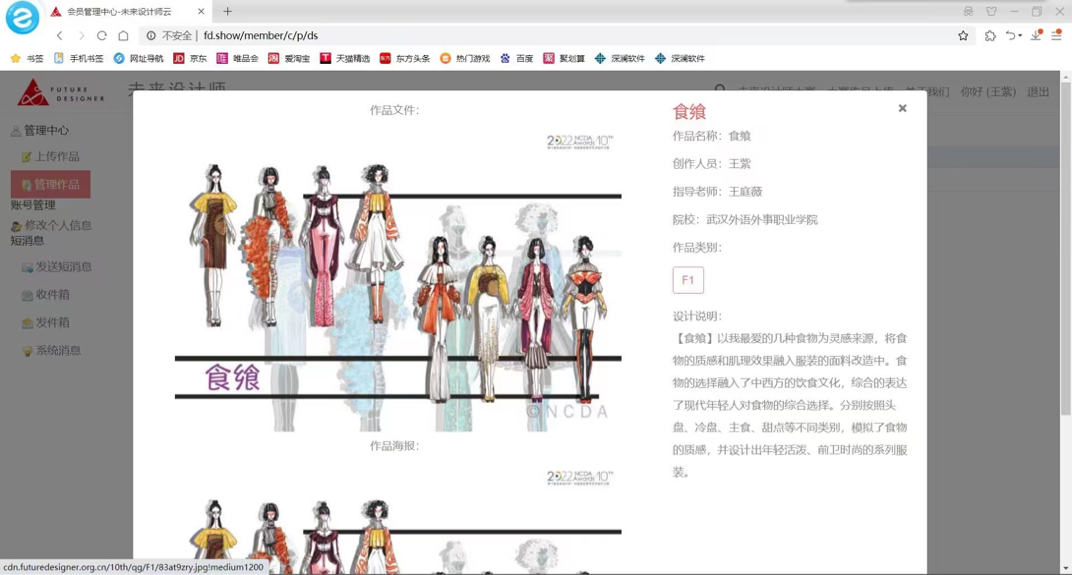Reload the page with refresh icon
The image size is (1072, 575).
tap(102, 35)
